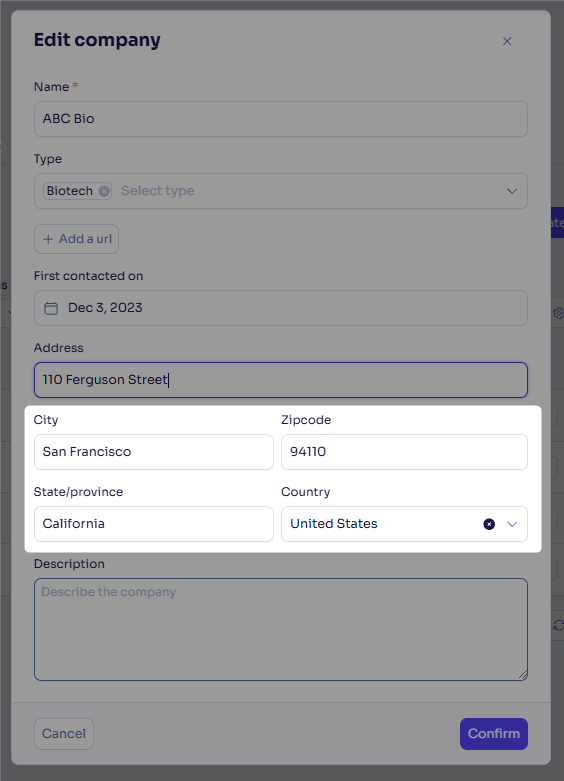Remove the Biotech type tag
The image size is (564, 781).
(104, 191)
